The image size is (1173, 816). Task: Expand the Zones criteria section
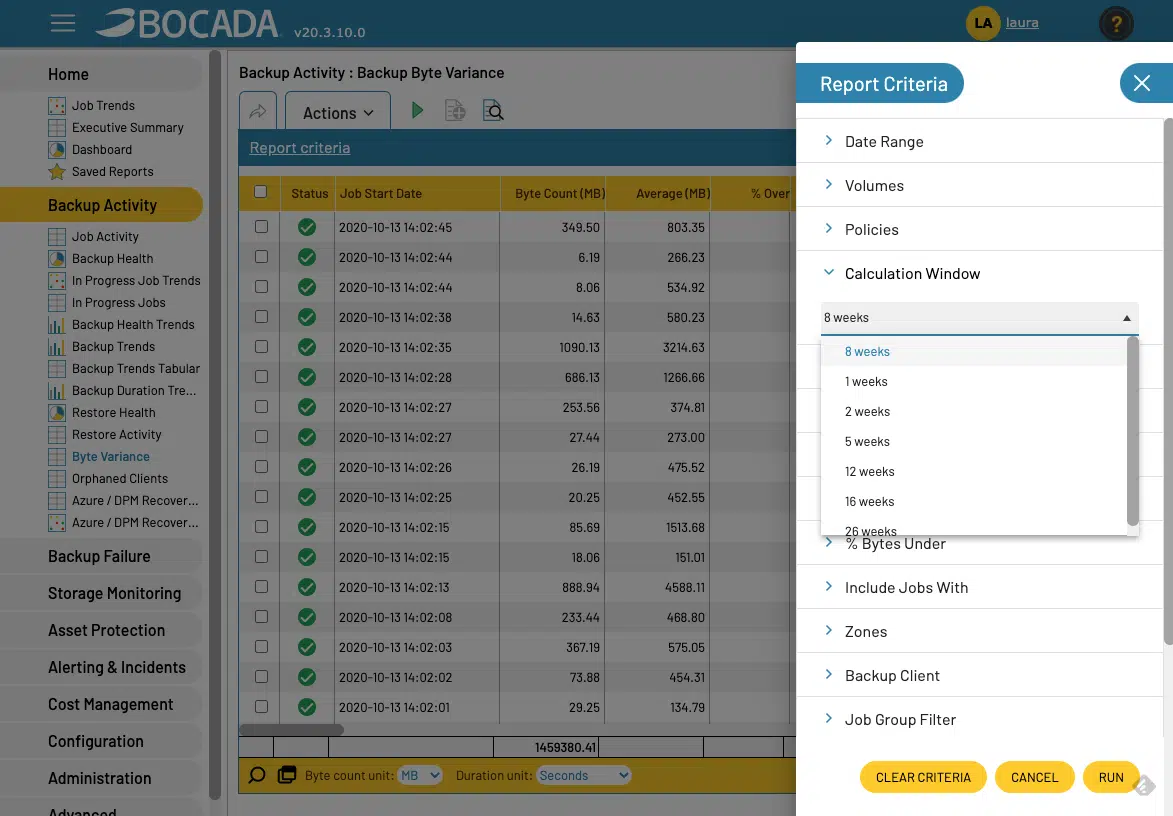pos(980,632)
